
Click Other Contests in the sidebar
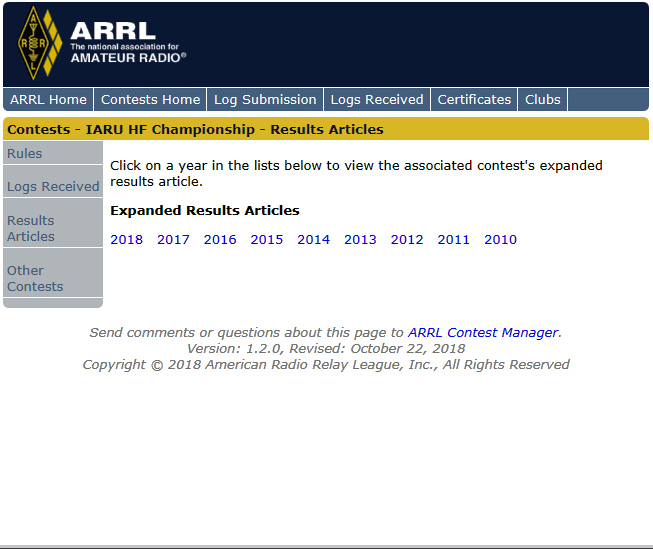[35, 278]
